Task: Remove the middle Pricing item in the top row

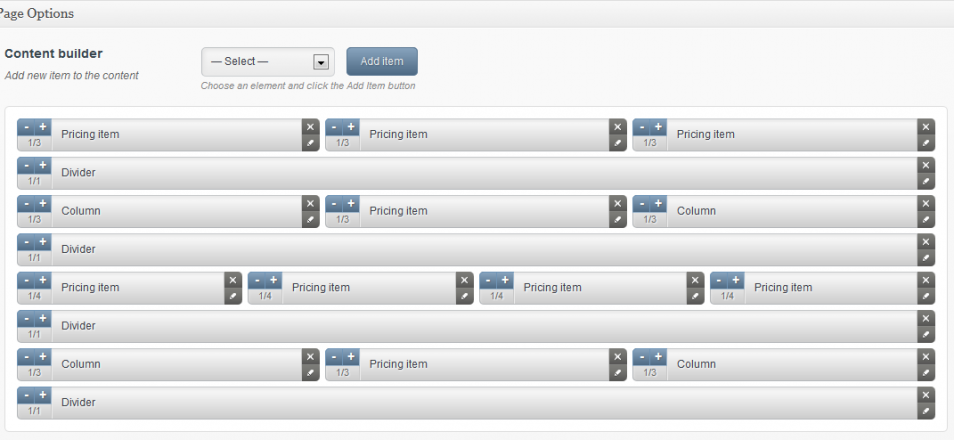Action: coord(618,127)
